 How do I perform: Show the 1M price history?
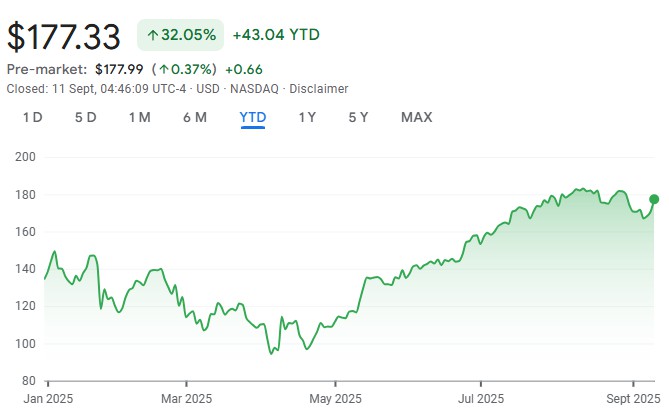click(x=139, y=117)
